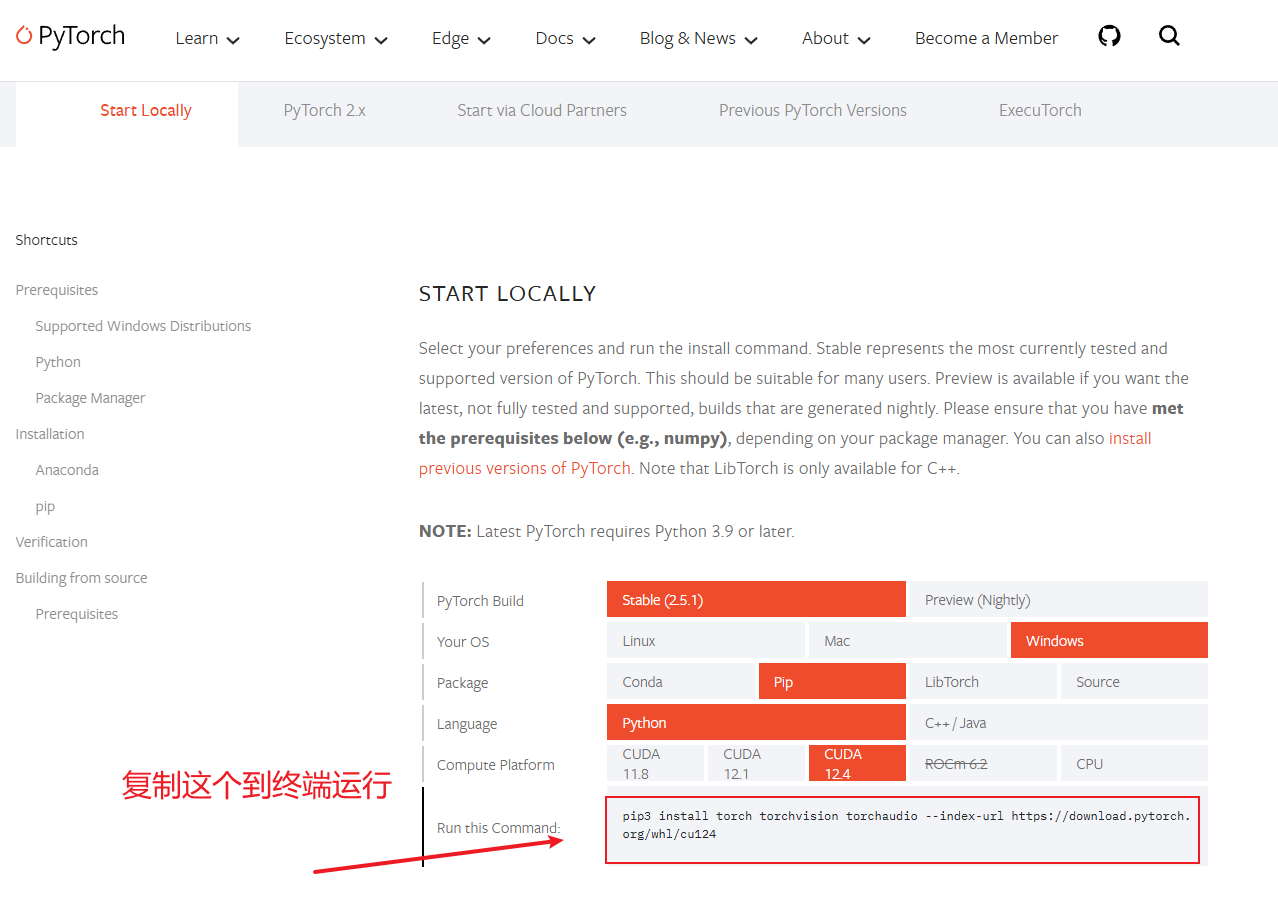Follow the install previous versions of PyTorch link
Image resolution: width=1278 pixels, height=914 pixels.
tap(525, 468)
